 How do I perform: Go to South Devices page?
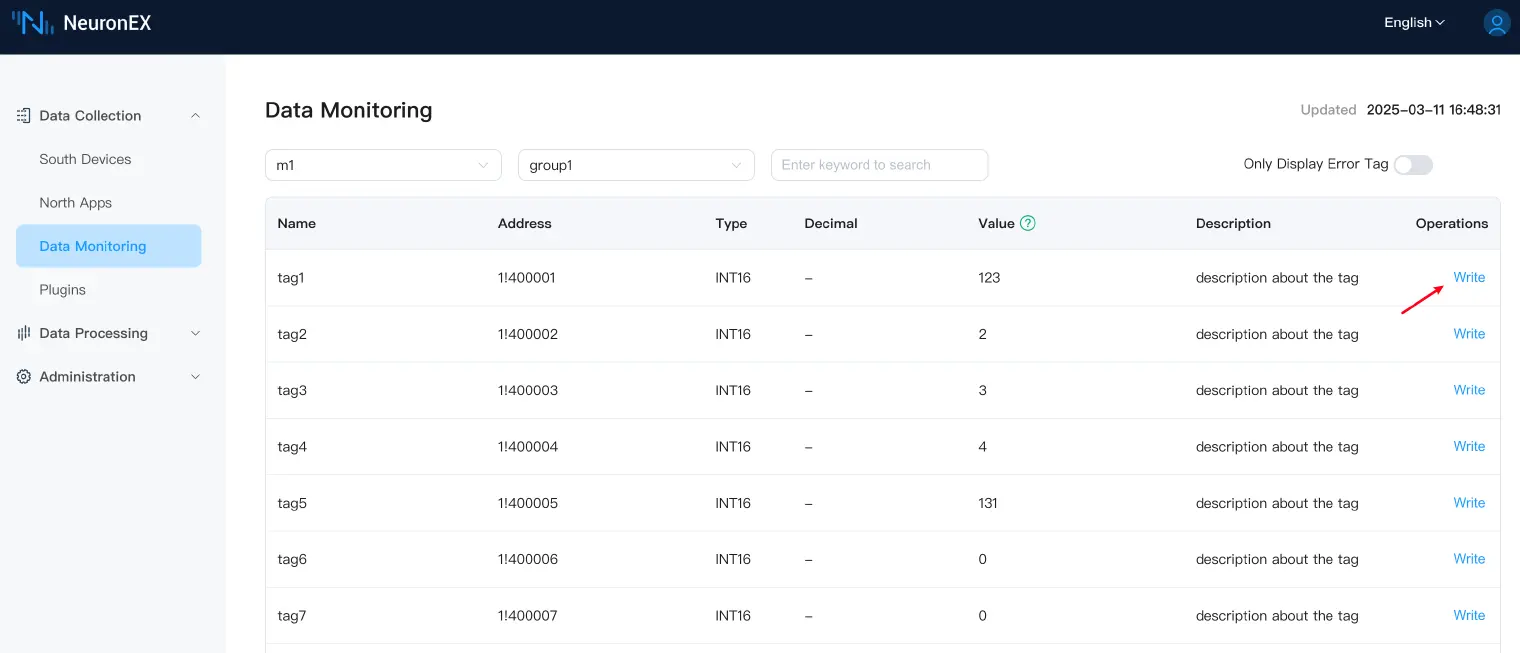point(85,159)
